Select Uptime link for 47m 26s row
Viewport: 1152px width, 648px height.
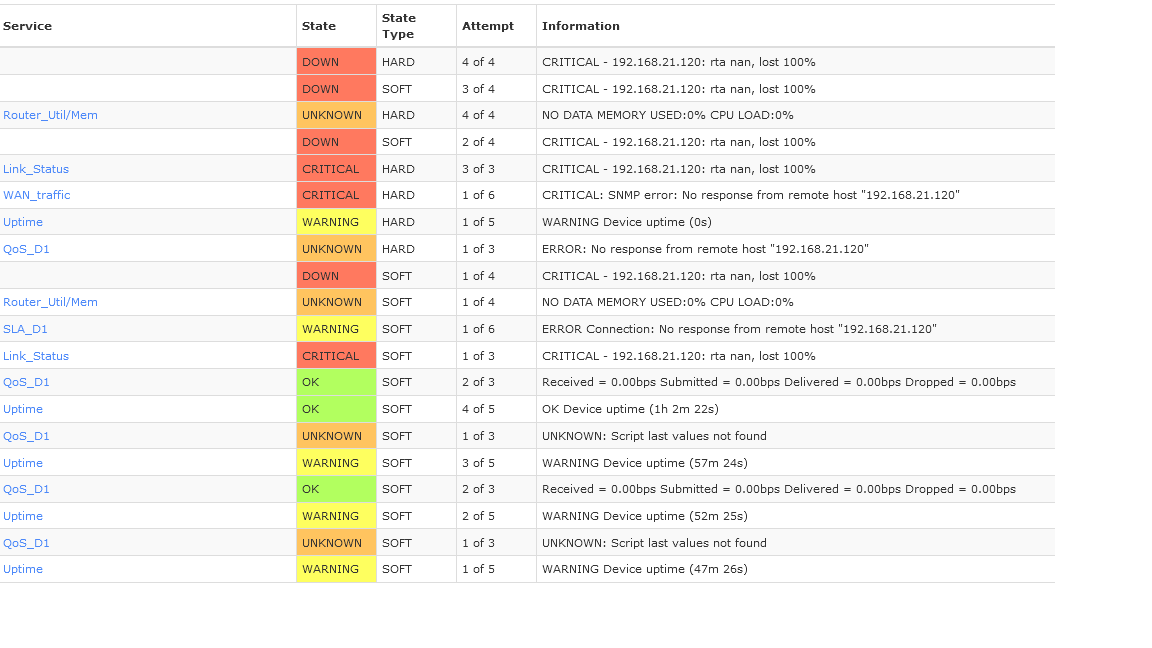click(x=23, y=569)
